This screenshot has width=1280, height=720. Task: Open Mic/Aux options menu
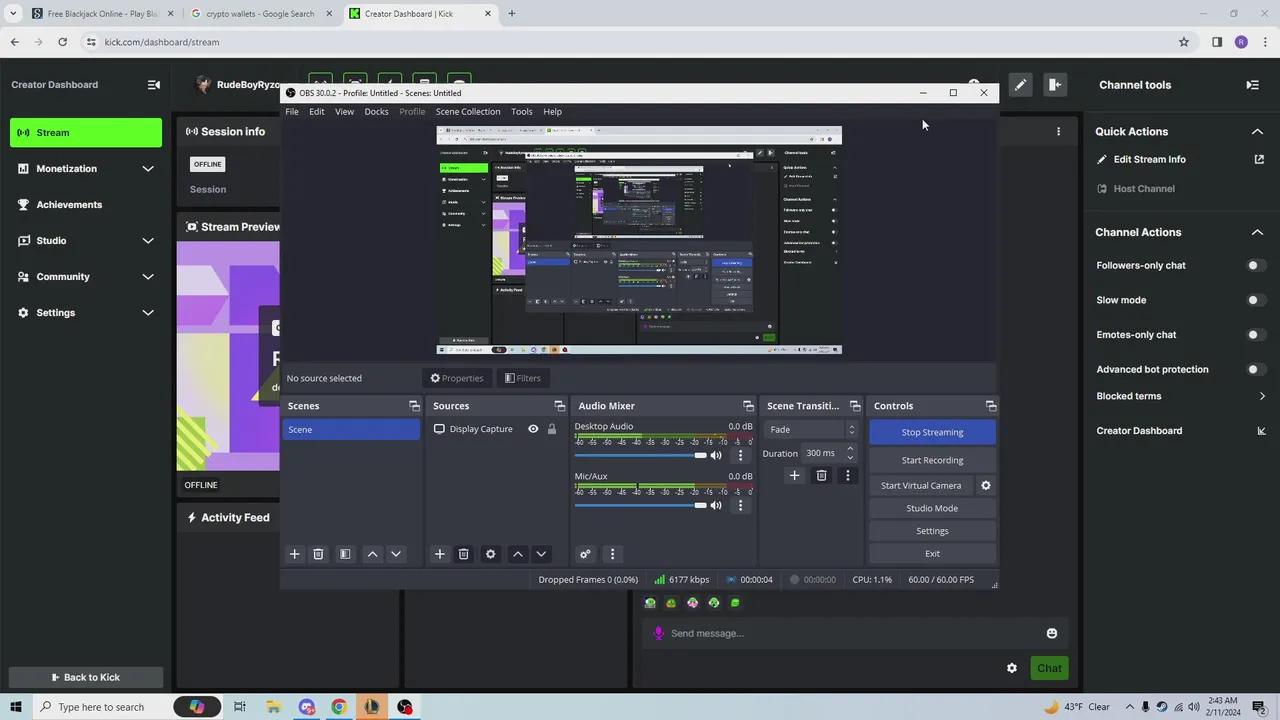(x=740, y=505)
